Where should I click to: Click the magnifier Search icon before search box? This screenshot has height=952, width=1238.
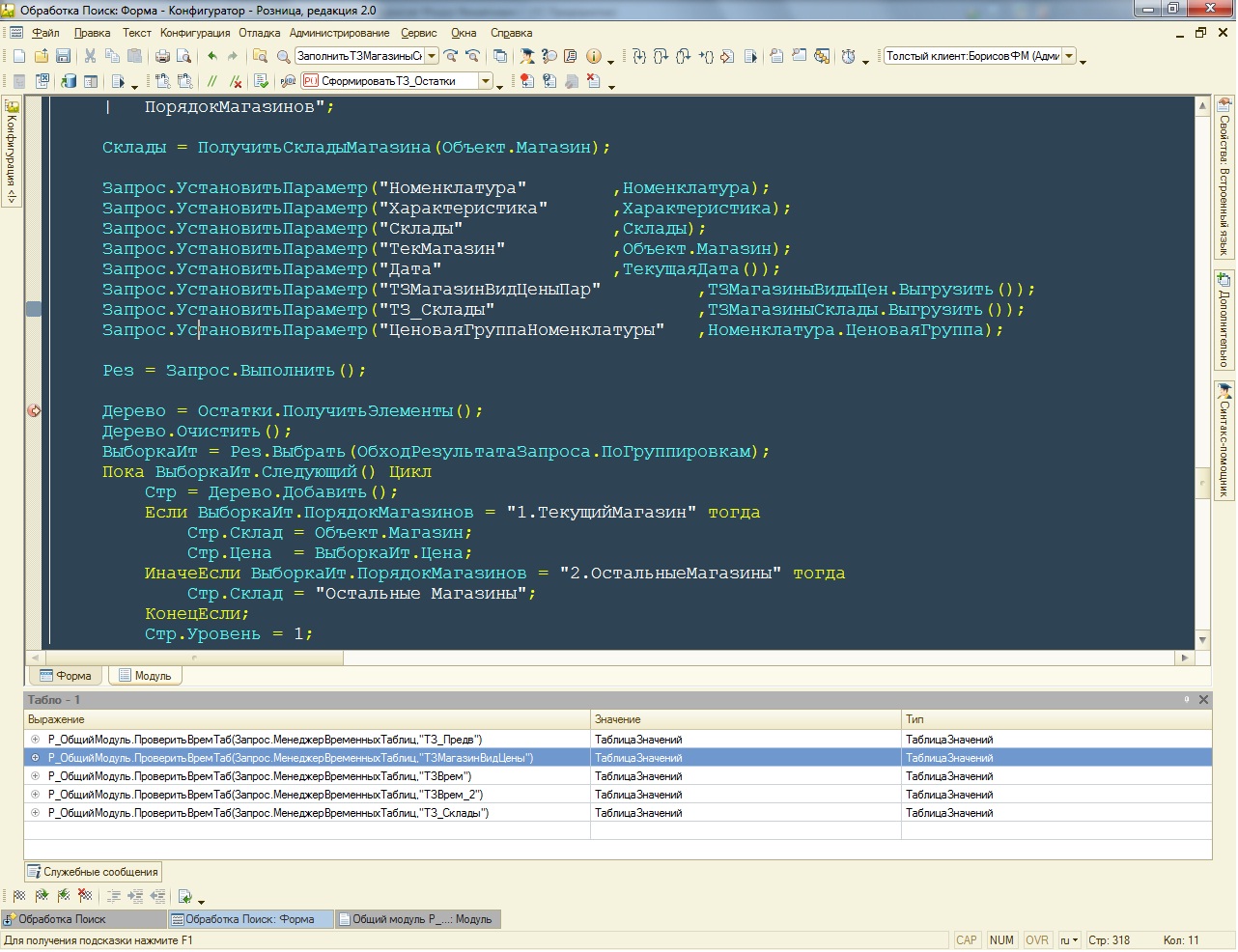coord(283,56)
